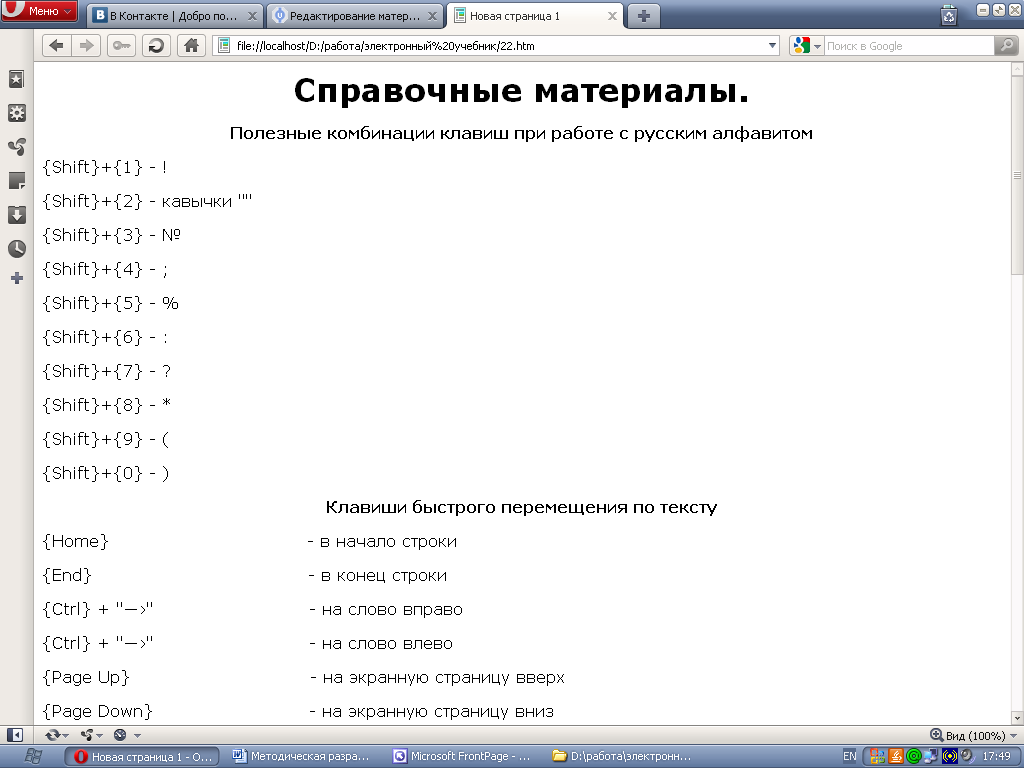The height and width of the screenshot is (768, 1024).
Task: Toggle the side panel visibility
Action: tap(15, 735)
